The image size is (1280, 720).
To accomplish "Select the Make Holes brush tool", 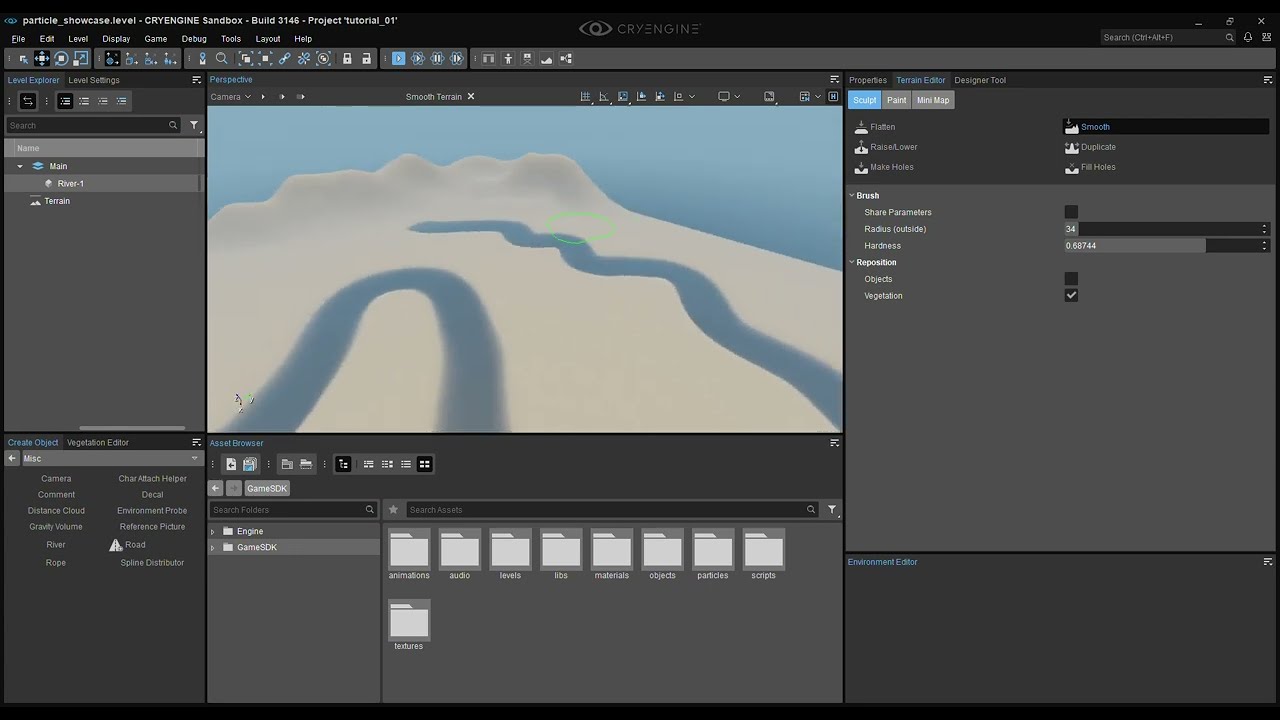I will pyautogui.click(x=883, y=167).
